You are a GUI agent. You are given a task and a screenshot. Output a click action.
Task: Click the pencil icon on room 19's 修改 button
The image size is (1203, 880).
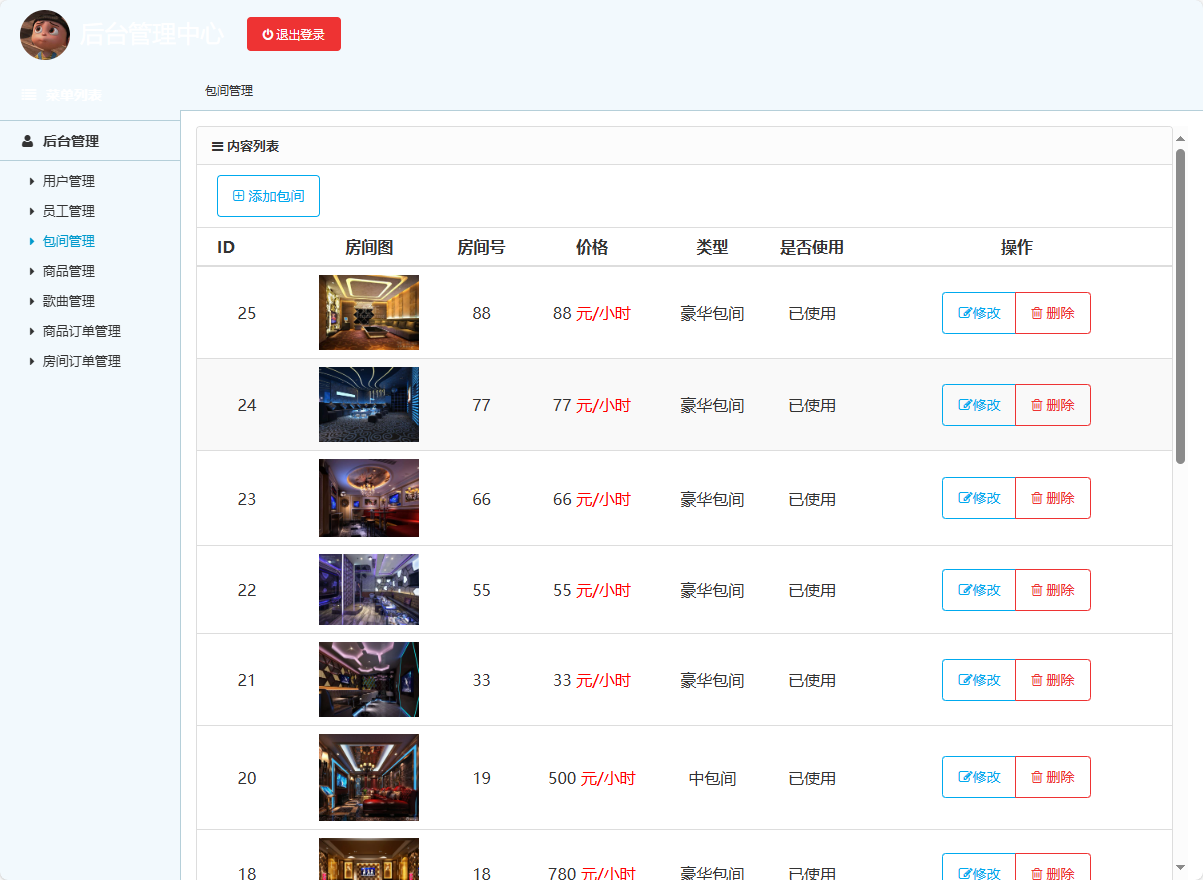pyautogui.click(x=967, y=776)
